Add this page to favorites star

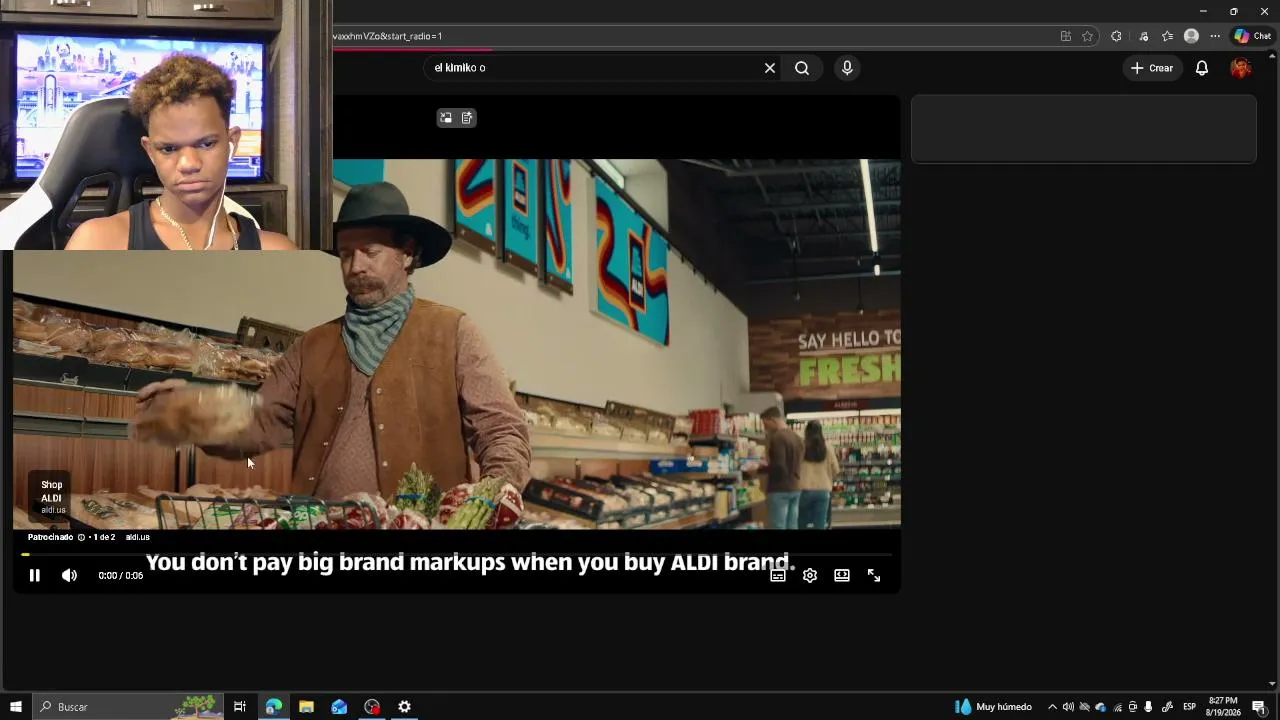(x=1088, y=36)
